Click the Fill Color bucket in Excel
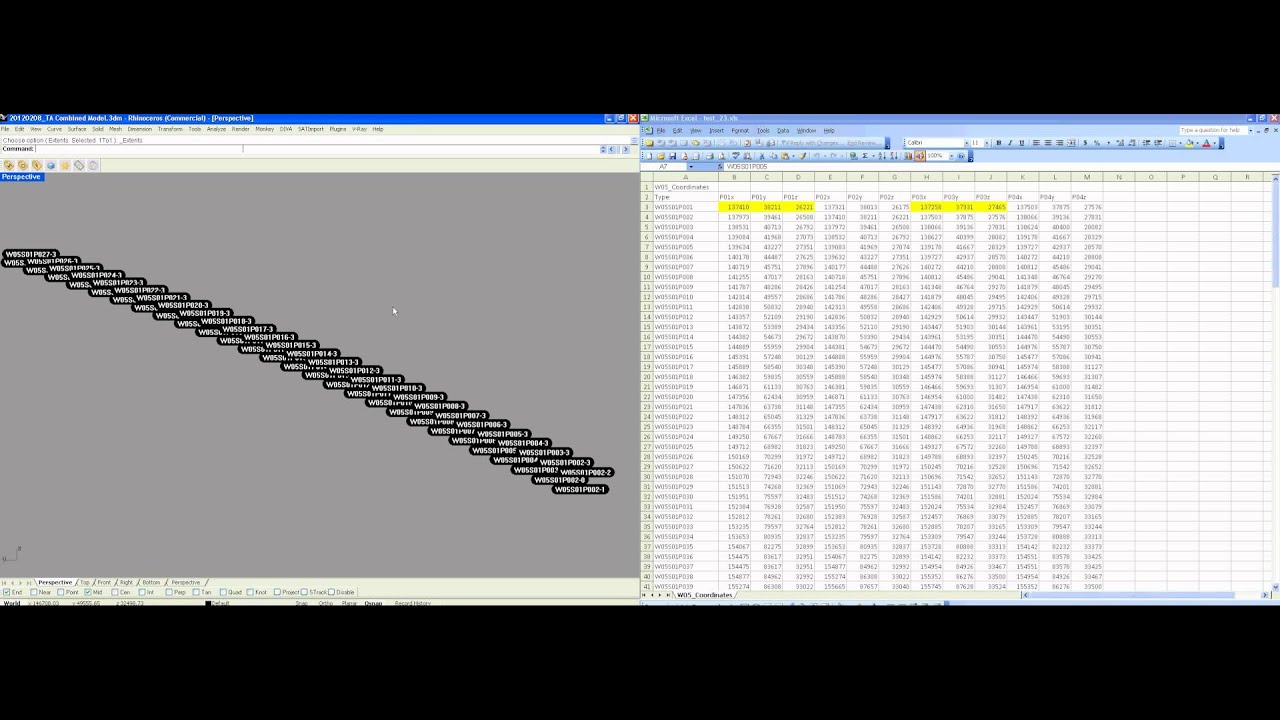The height and width of the screenshot is (720, 1280). pos(1189,143)
